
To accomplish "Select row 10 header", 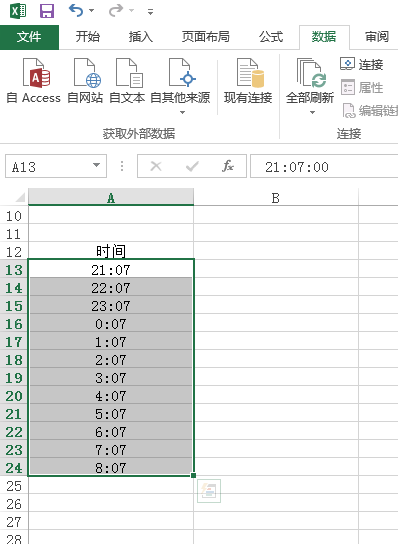I will [14, 216].
